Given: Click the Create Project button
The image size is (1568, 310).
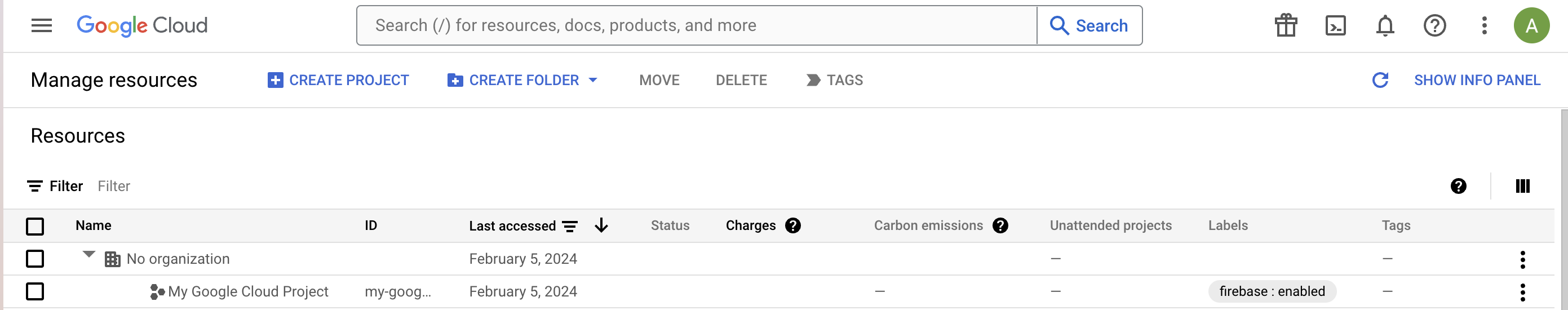Looking at the screenshot, I should click(x=338, y=80).
